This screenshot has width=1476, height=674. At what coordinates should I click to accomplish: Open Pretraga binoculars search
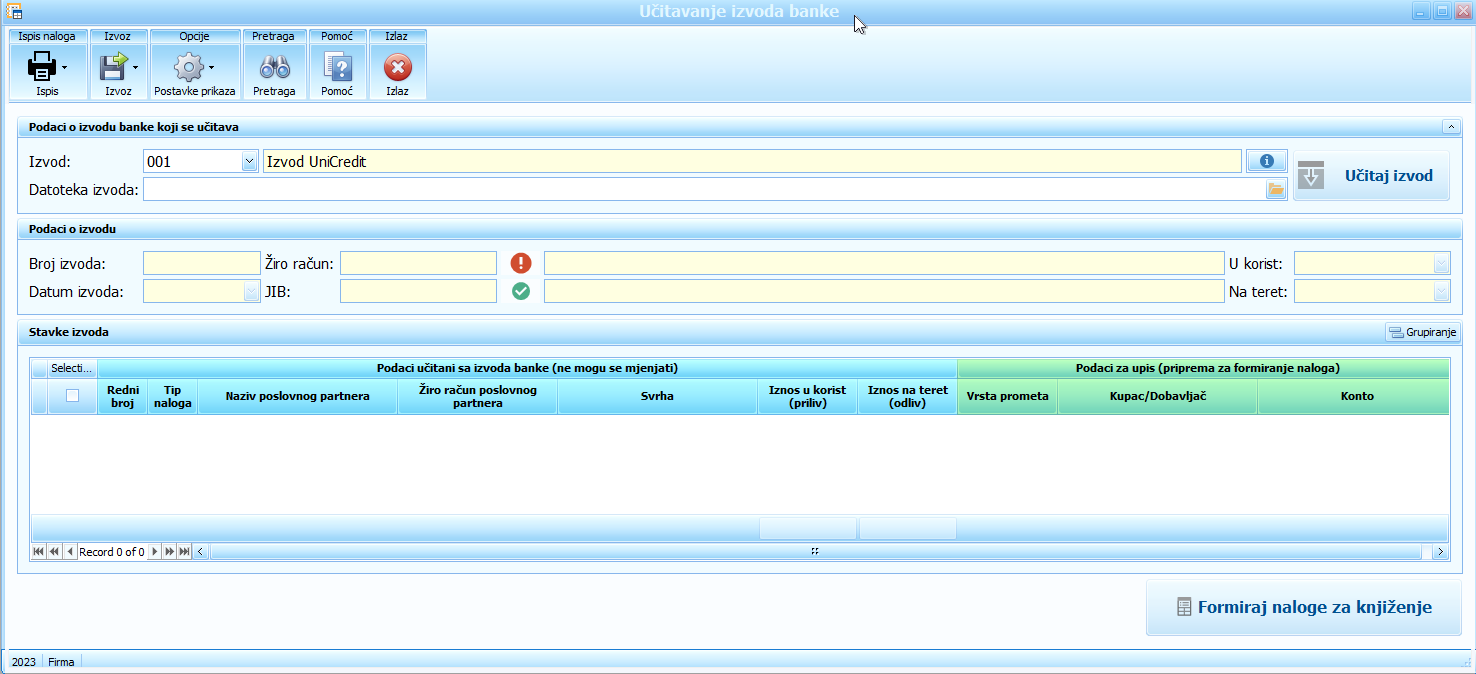tap(274, 67)
